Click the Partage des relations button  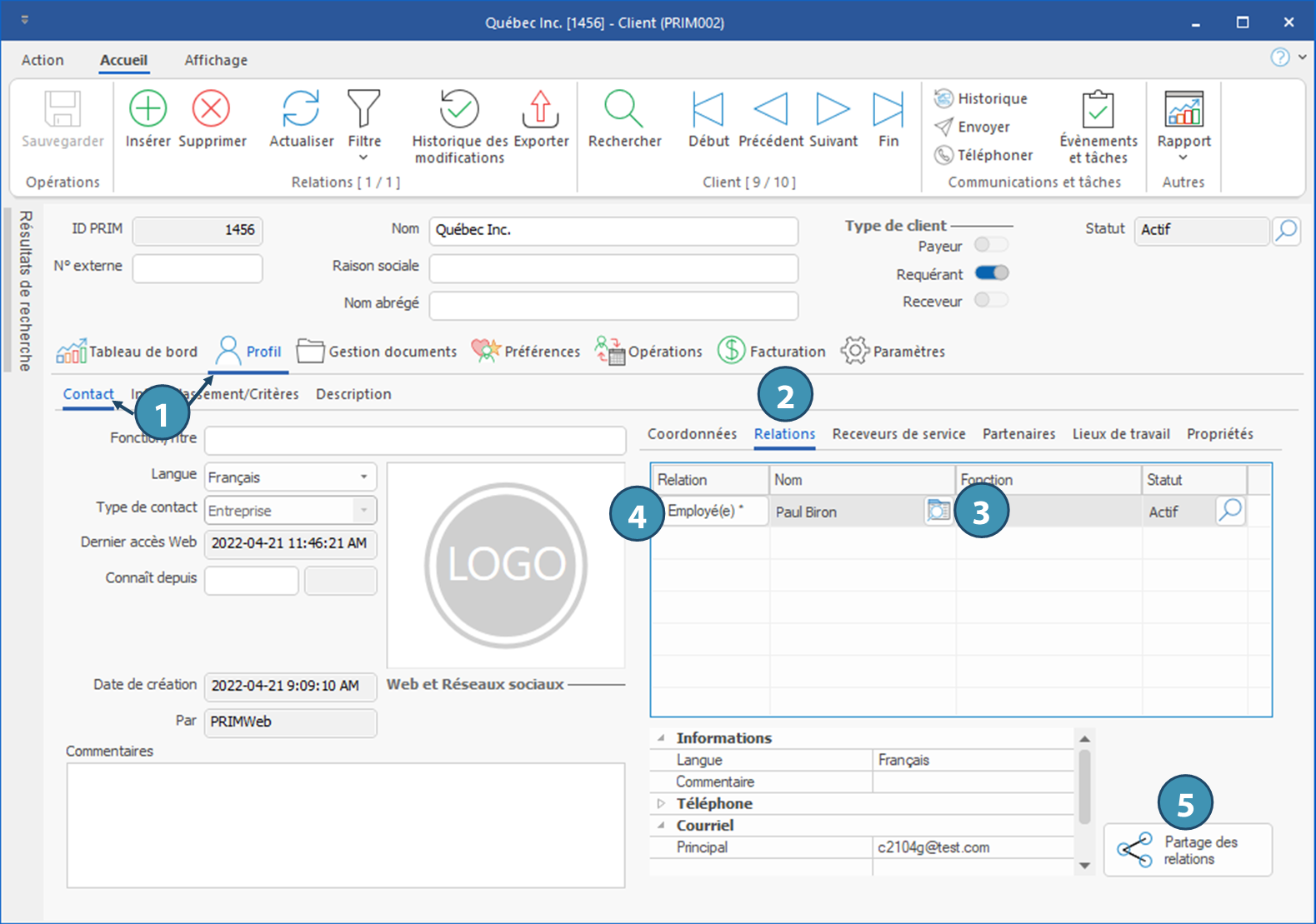click(1188, 851)
